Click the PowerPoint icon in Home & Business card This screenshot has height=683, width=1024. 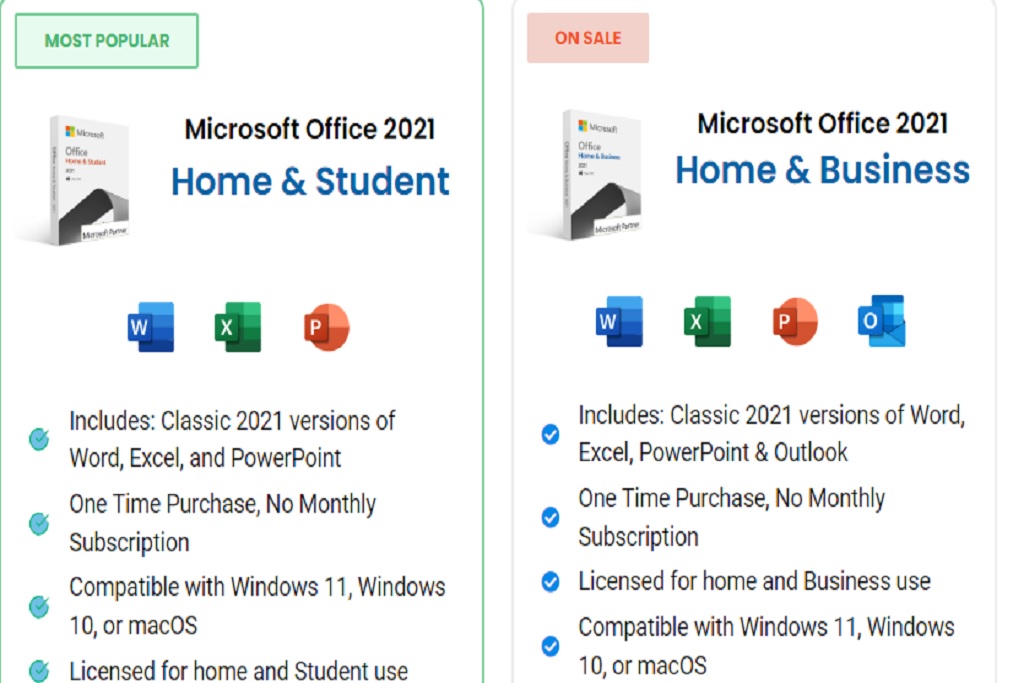point(795,321)
